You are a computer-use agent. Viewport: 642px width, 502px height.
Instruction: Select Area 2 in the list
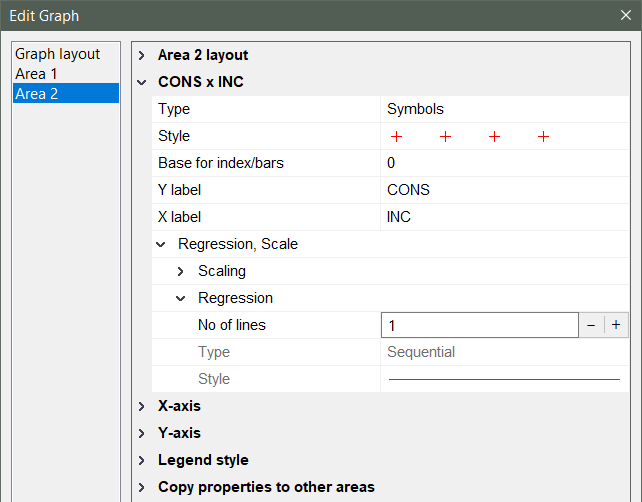[x=37, y=94]
